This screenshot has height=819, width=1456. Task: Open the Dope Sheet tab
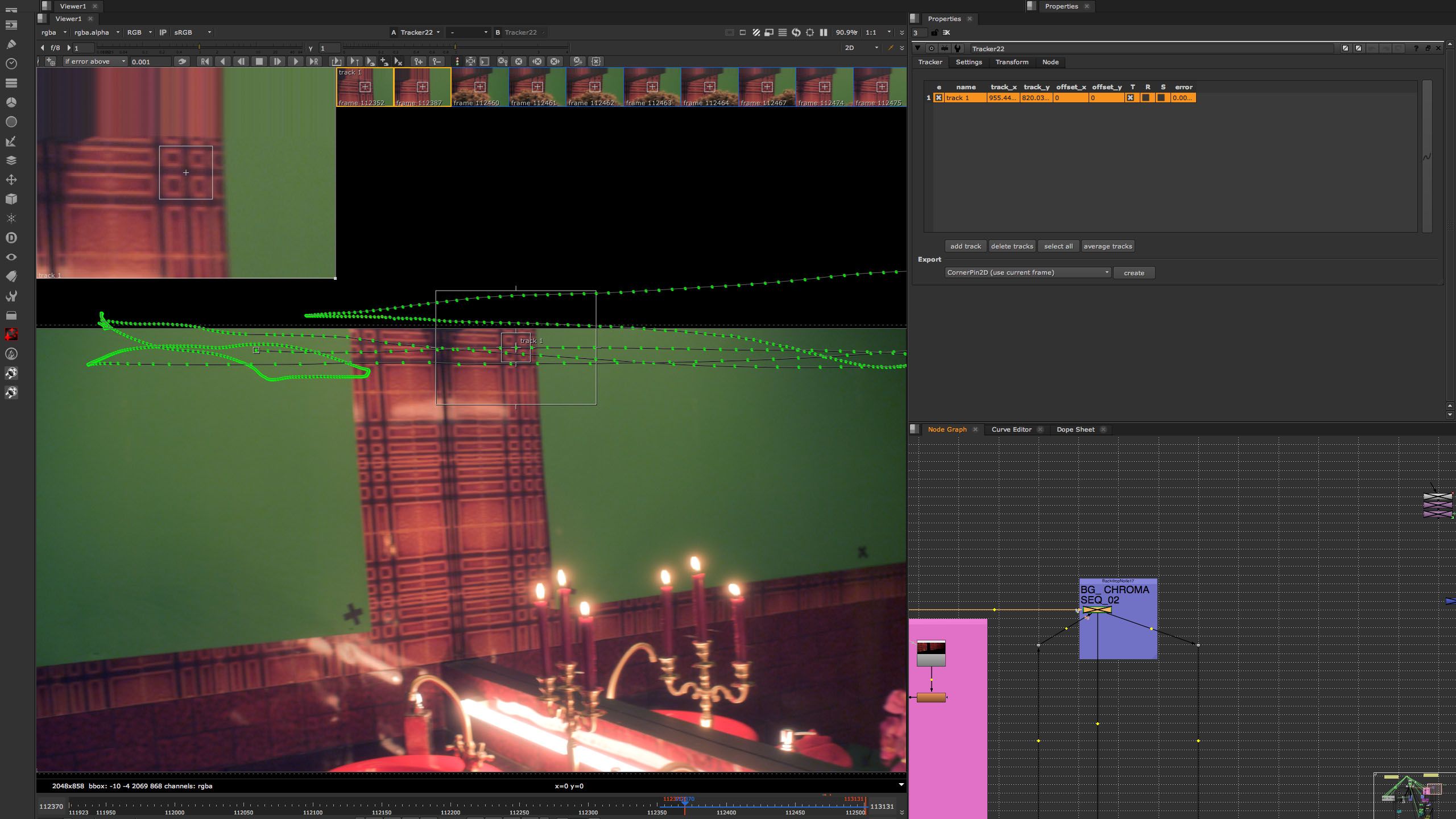coord(1075,429)
